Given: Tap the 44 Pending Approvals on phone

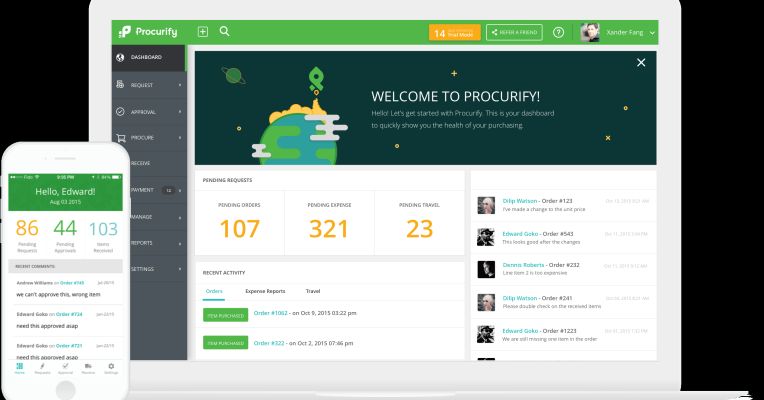Looking at the screenshot, I should (65, 228).
